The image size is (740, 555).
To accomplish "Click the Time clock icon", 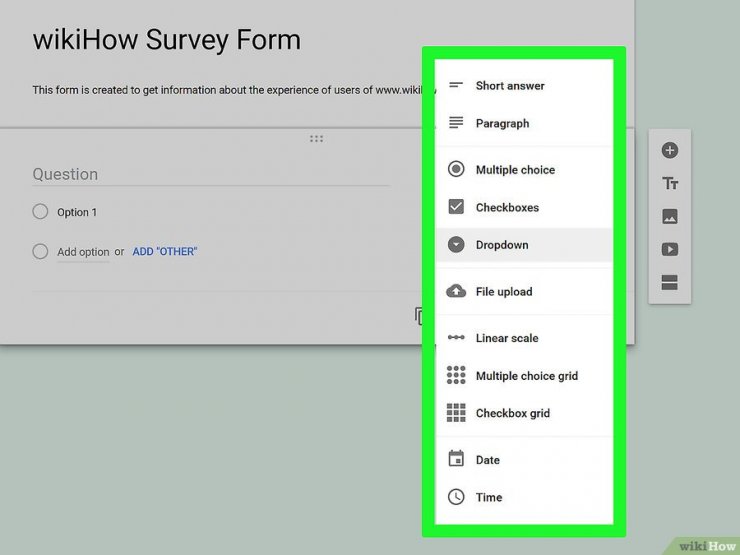I will [456, 497].
